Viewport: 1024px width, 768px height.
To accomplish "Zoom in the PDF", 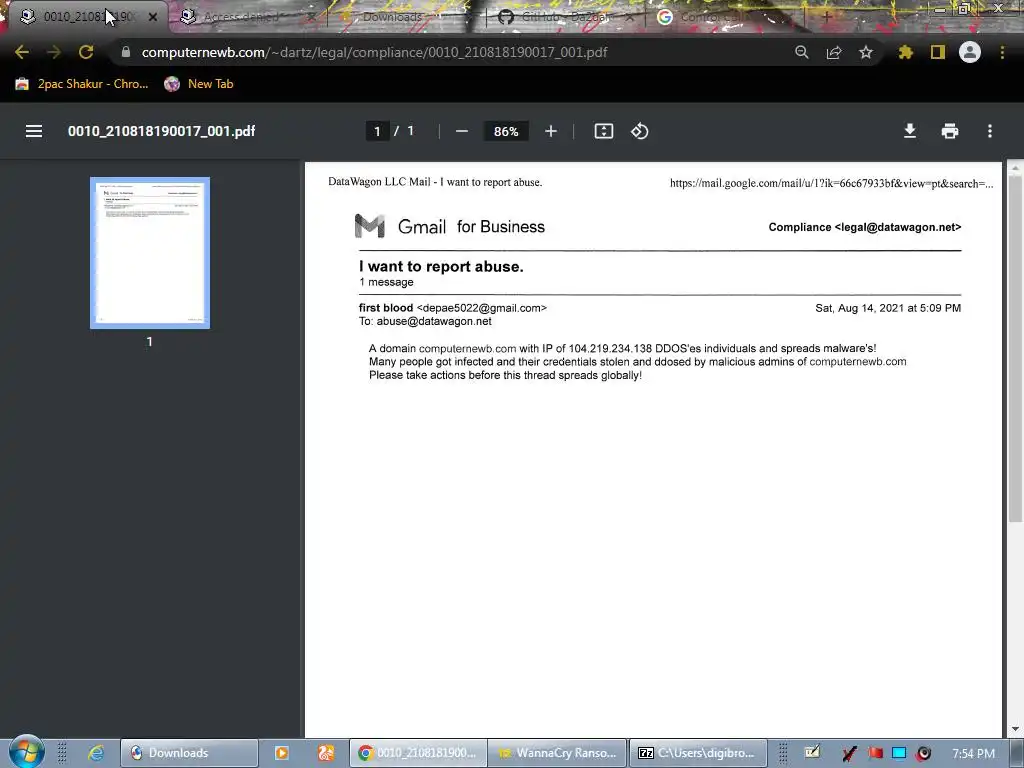I will [551, 131].
